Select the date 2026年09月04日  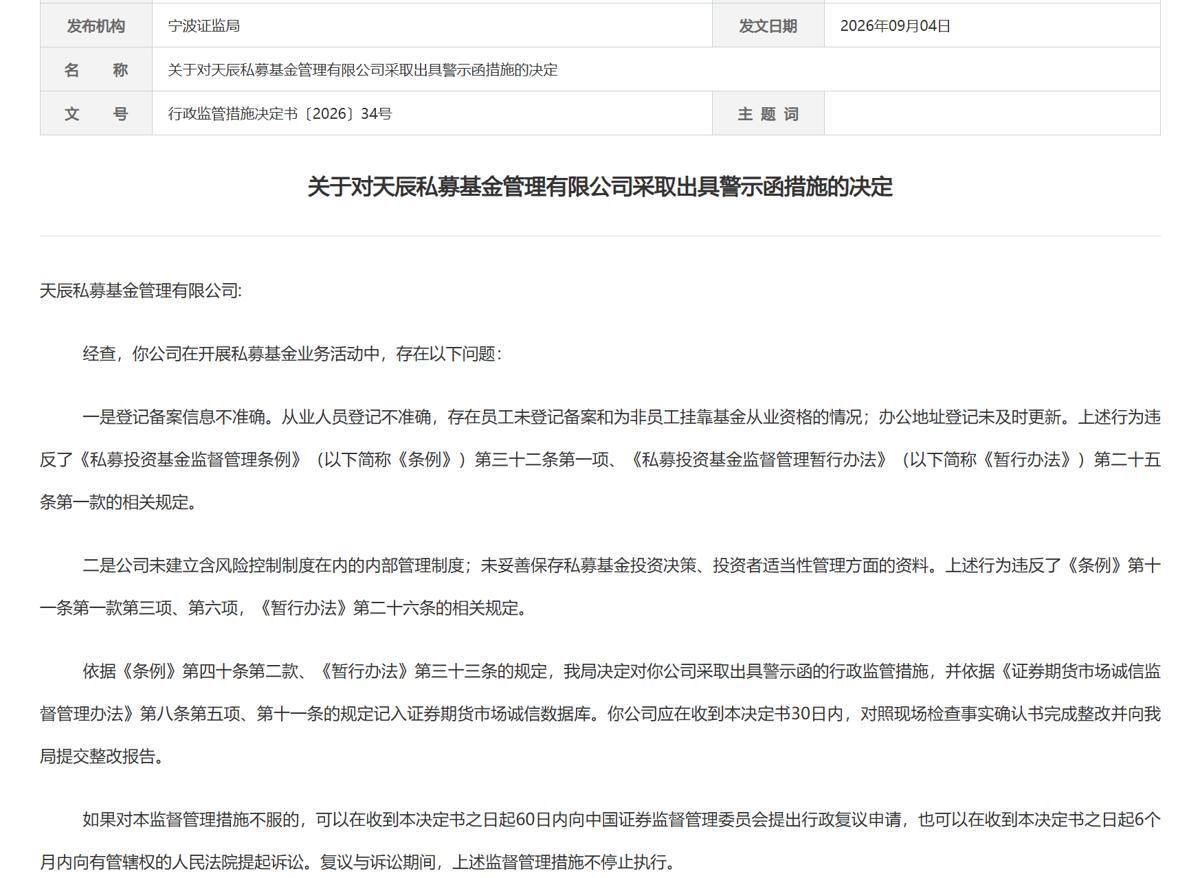point(895,26)
